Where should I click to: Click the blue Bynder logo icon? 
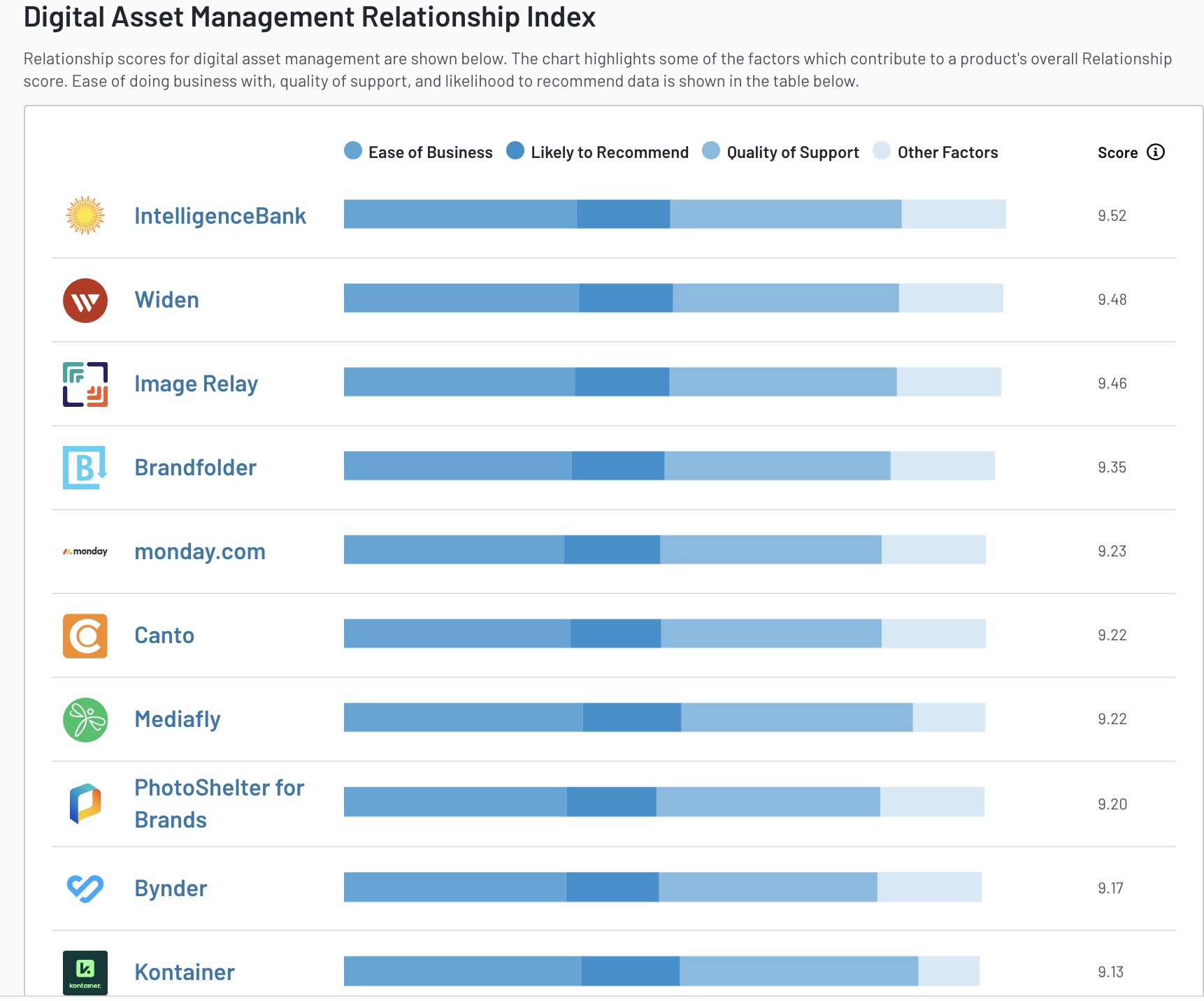pyautogui.click(x=85, y=888)
